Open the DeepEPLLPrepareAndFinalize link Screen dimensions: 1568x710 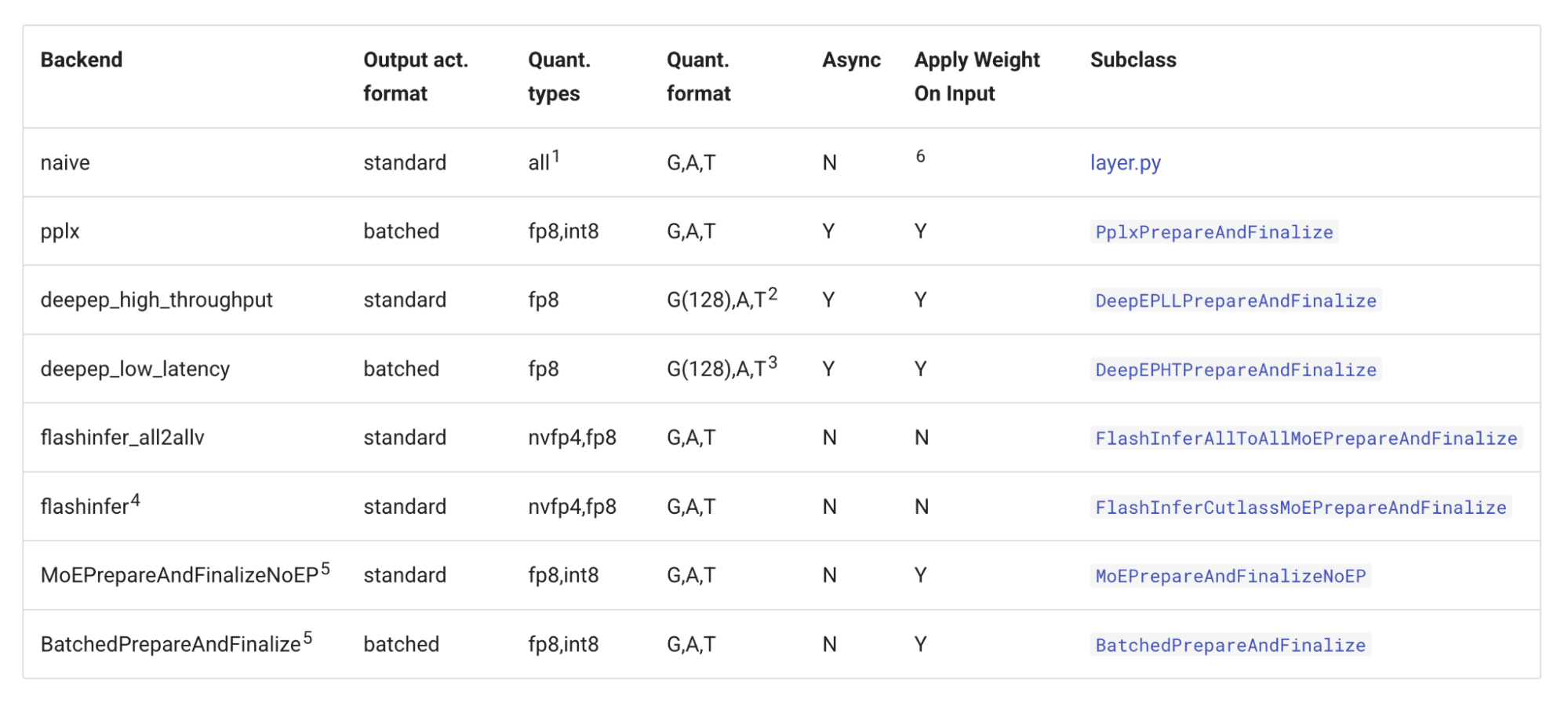1235,300
